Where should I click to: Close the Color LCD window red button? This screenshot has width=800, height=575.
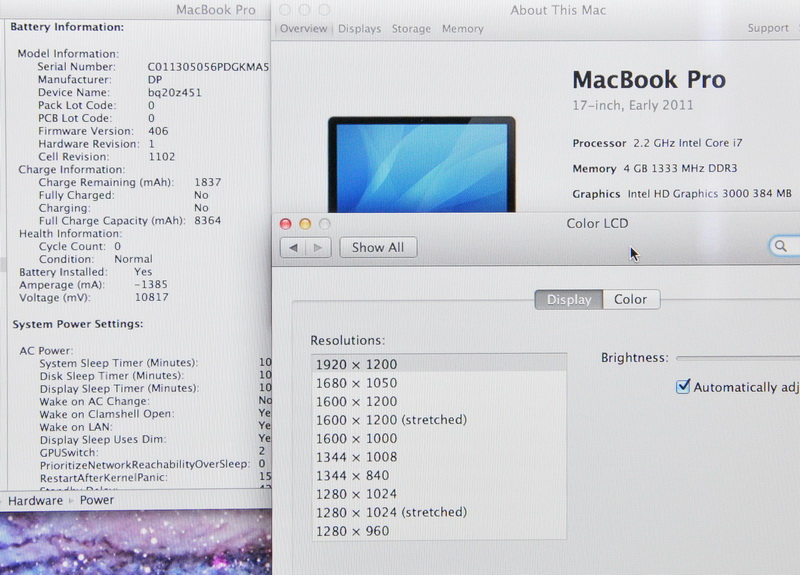coord(286,224)
